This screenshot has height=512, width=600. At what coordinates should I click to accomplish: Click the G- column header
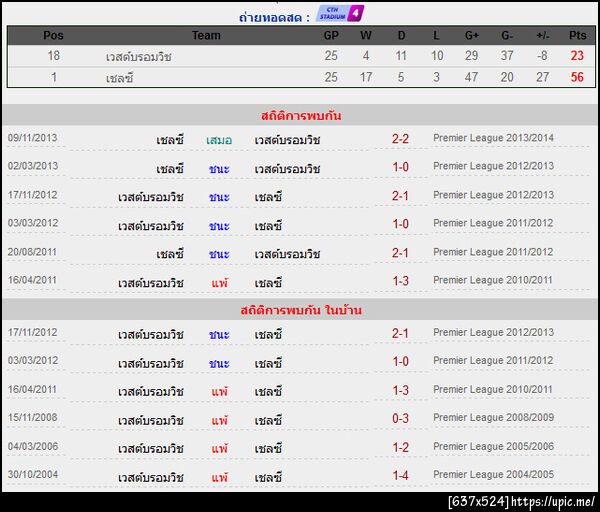click(507, 35)
